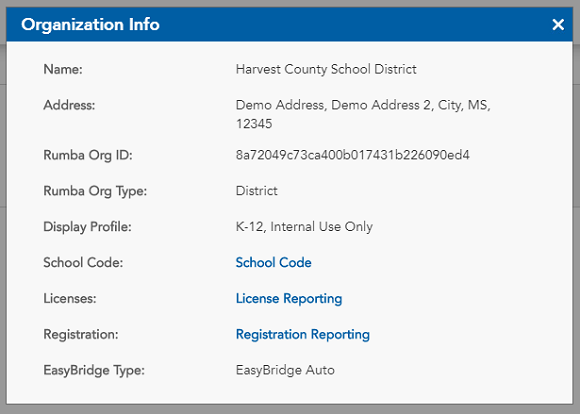Open the Registration Reporting link
The width and height of the screenshot is (580, 414).
(303, 334)
